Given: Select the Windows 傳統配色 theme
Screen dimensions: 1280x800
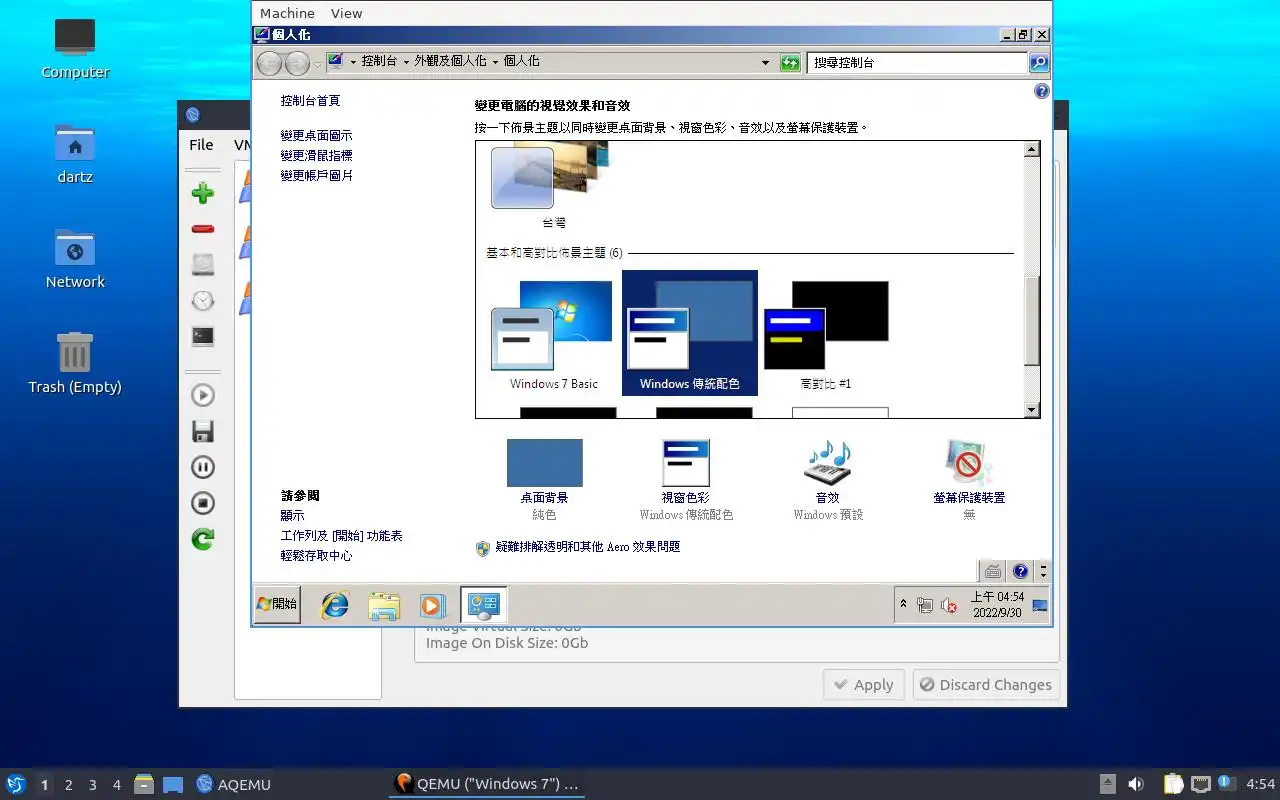Looking at the screenshot, I should coord(690,332).
